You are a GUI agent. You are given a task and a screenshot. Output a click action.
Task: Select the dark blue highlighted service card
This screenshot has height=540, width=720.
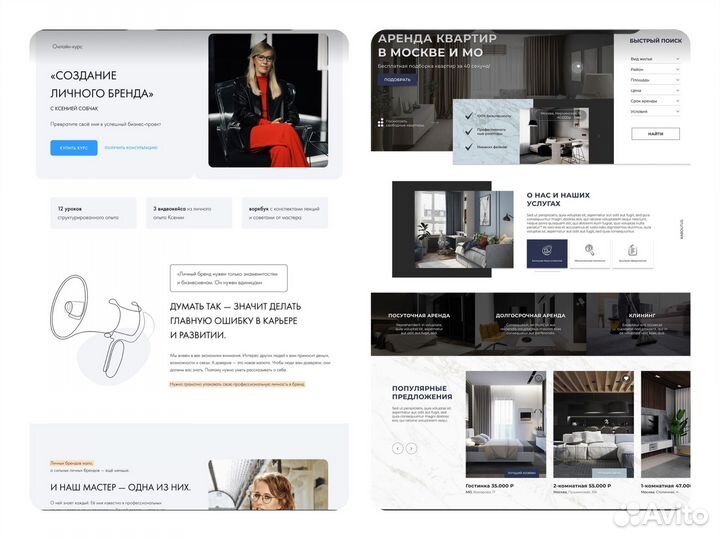(x=547, y=253)
